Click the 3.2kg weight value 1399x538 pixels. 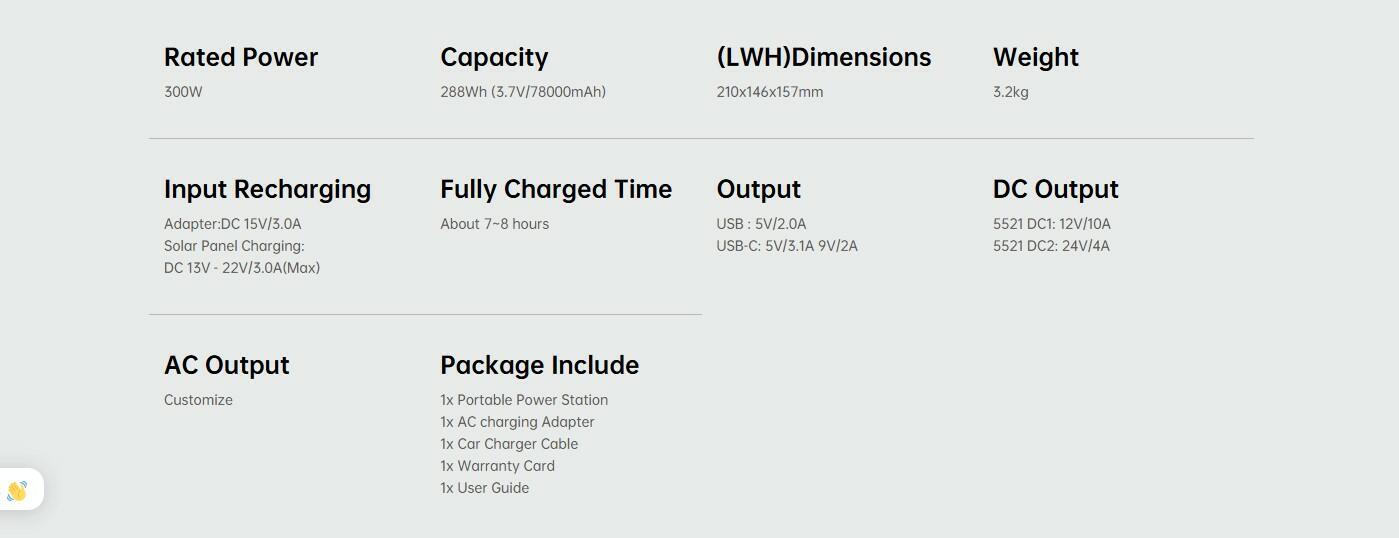[x=1010, y=92]
